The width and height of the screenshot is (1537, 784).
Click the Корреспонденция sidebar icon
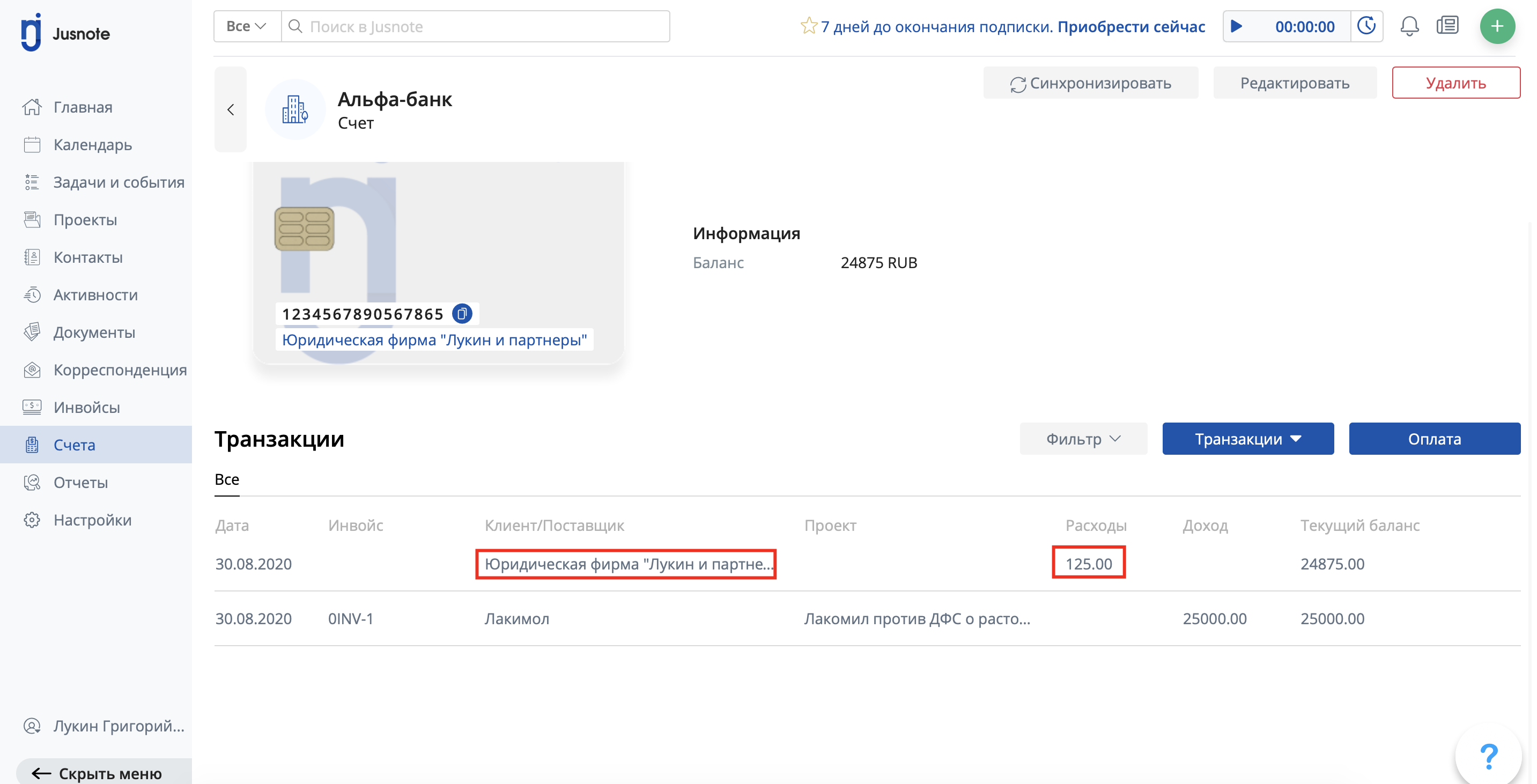[x=32, y=370]
